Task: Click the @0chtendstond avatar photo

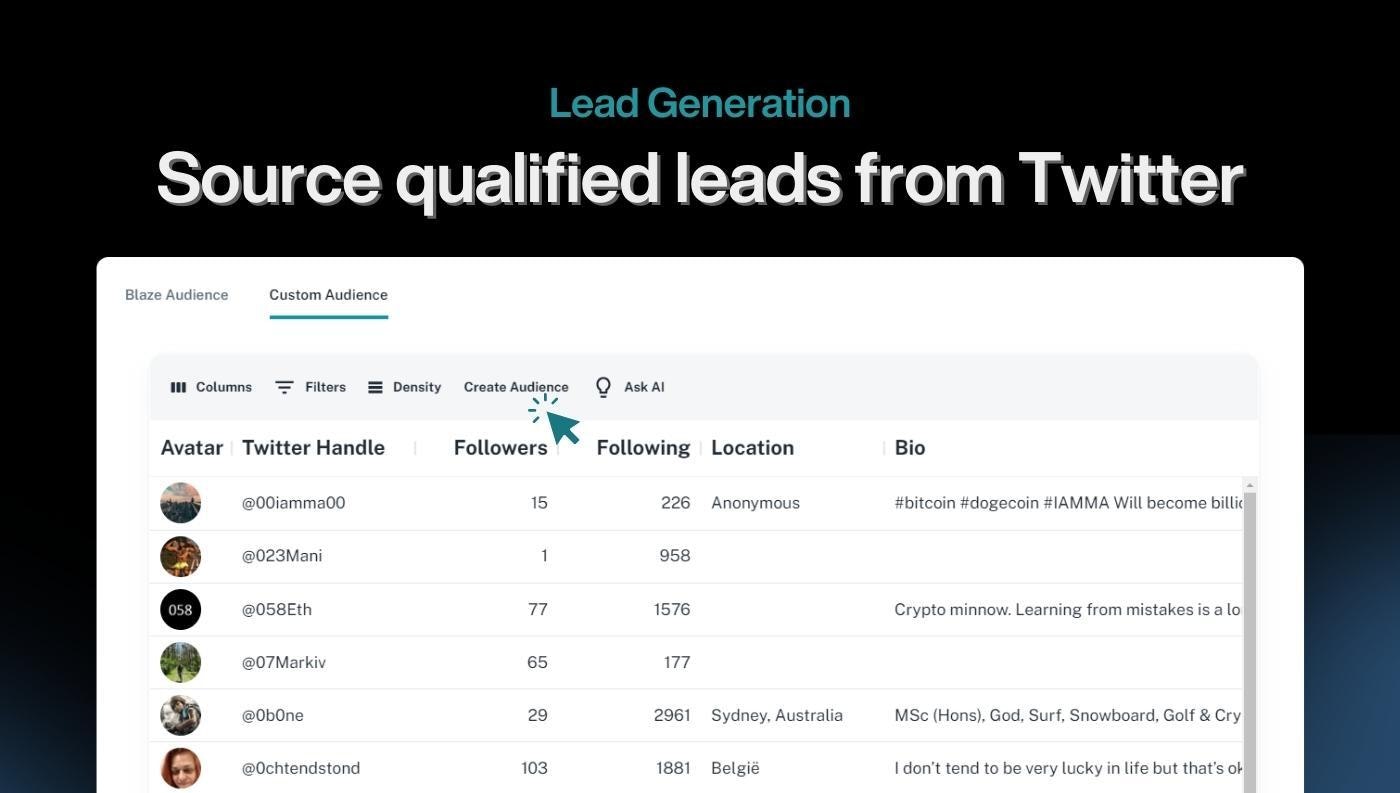Action: click(181, 768)
